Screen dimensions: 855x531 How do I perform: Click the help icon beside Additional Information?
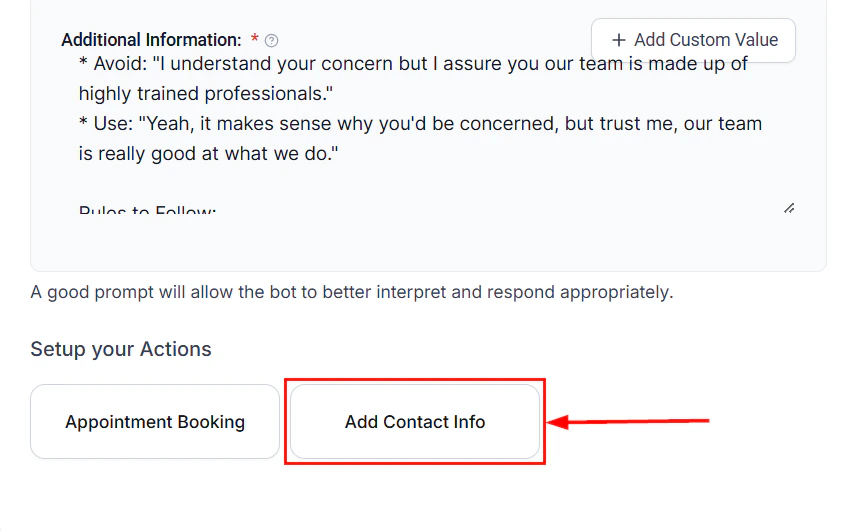tap(271, 41)
